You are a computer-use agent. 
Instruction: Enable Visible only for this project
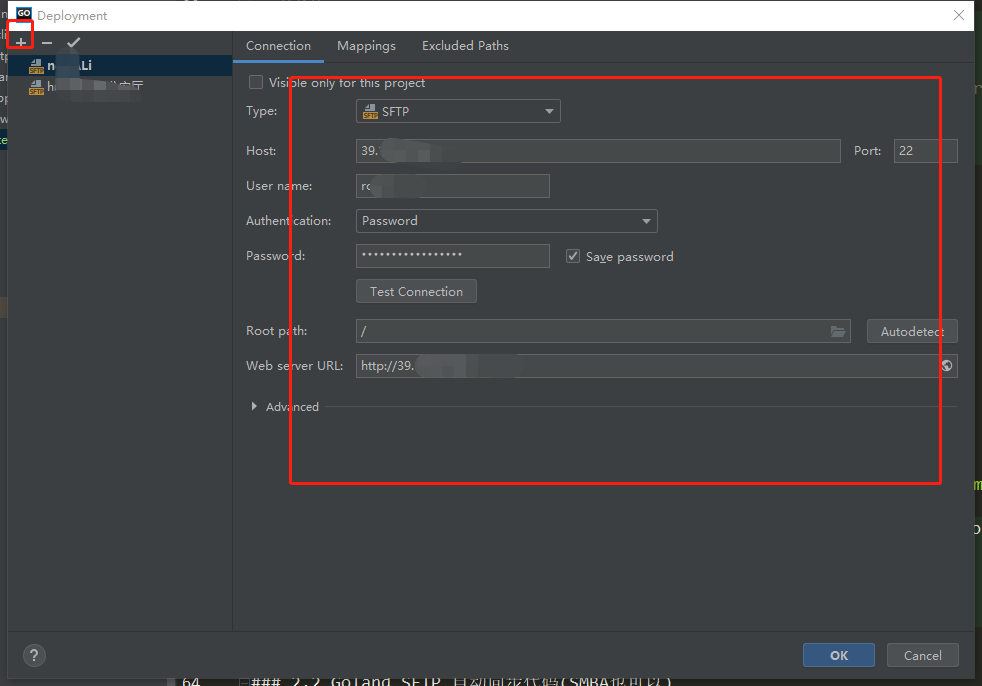[256, 82]
